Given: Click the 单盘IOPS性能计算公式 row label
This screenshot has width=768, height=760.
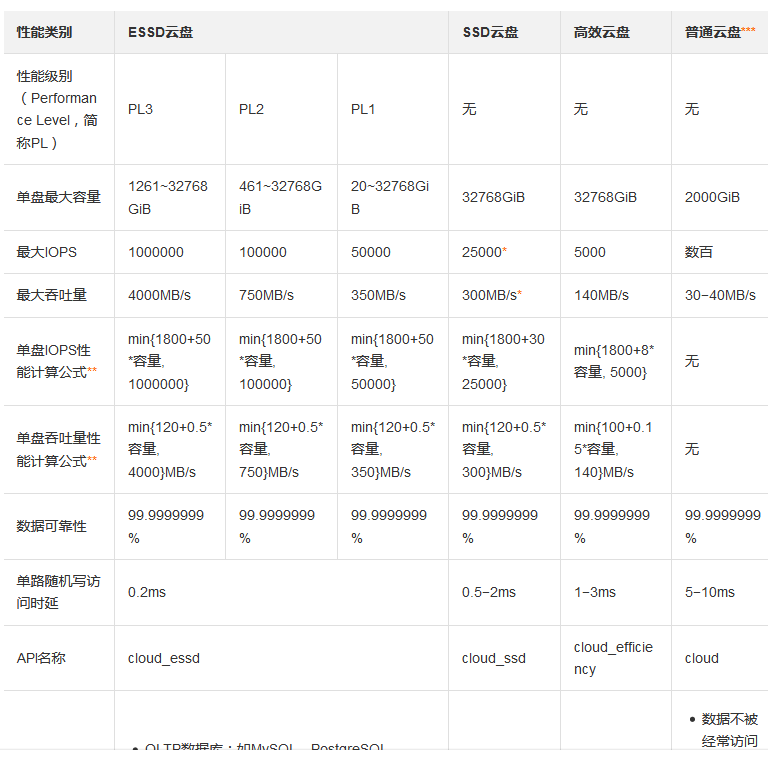Looking at the screenshot, I should point(56,361).
